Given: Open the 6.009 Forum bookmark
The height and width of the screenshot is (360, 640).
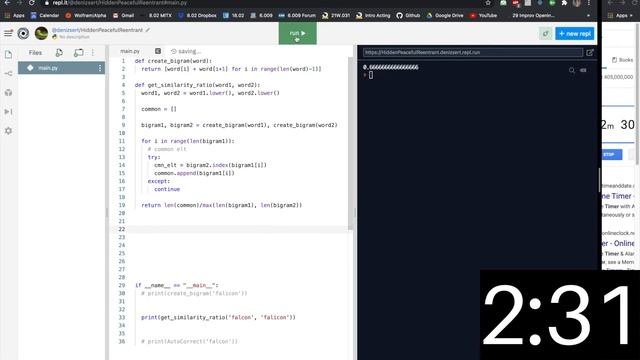Looking at the screenshot, I should tap(297, 16).
